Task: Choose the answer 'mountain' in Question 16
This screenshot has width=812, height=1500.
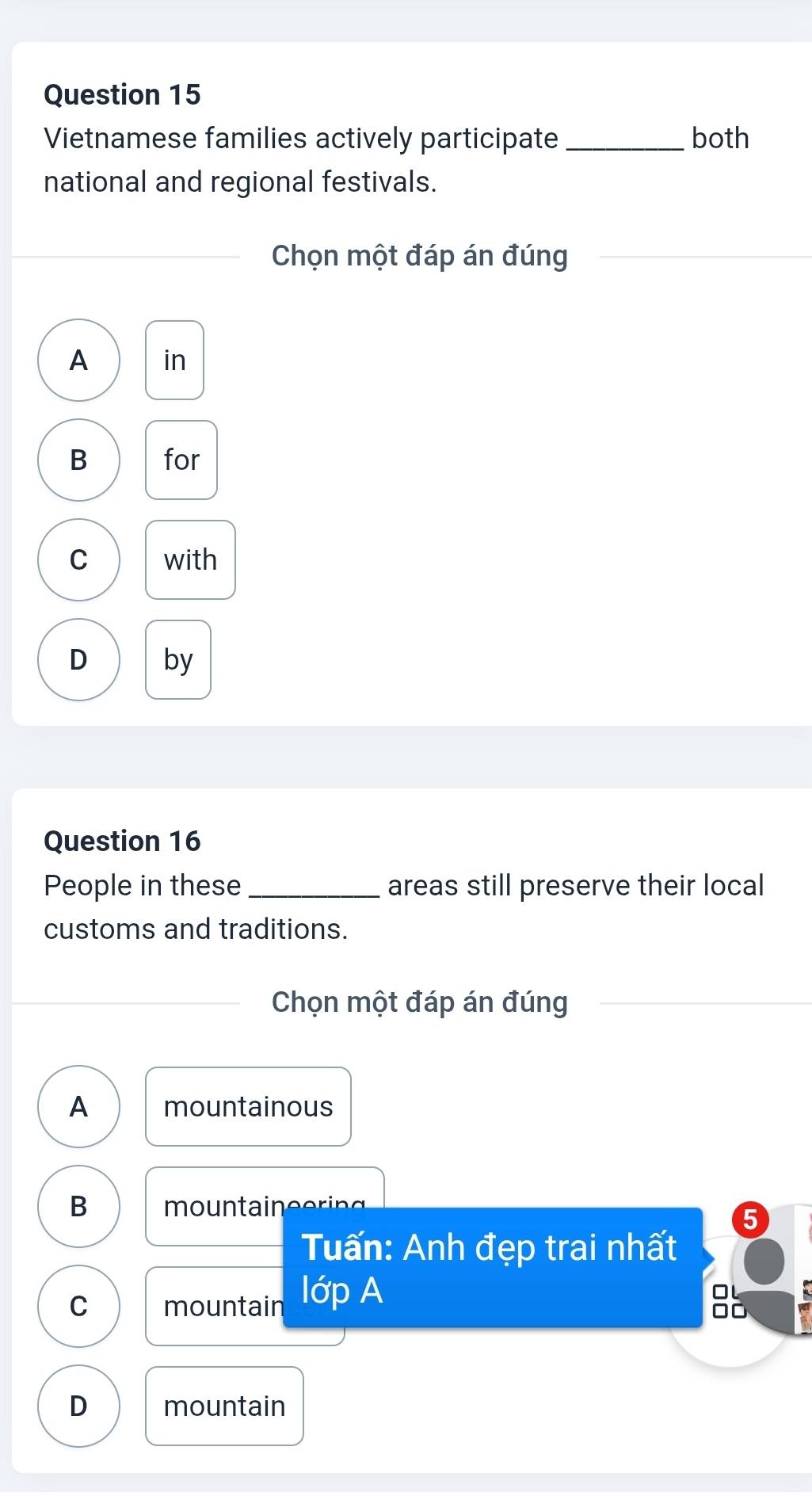Action: tap(224, 1406)
